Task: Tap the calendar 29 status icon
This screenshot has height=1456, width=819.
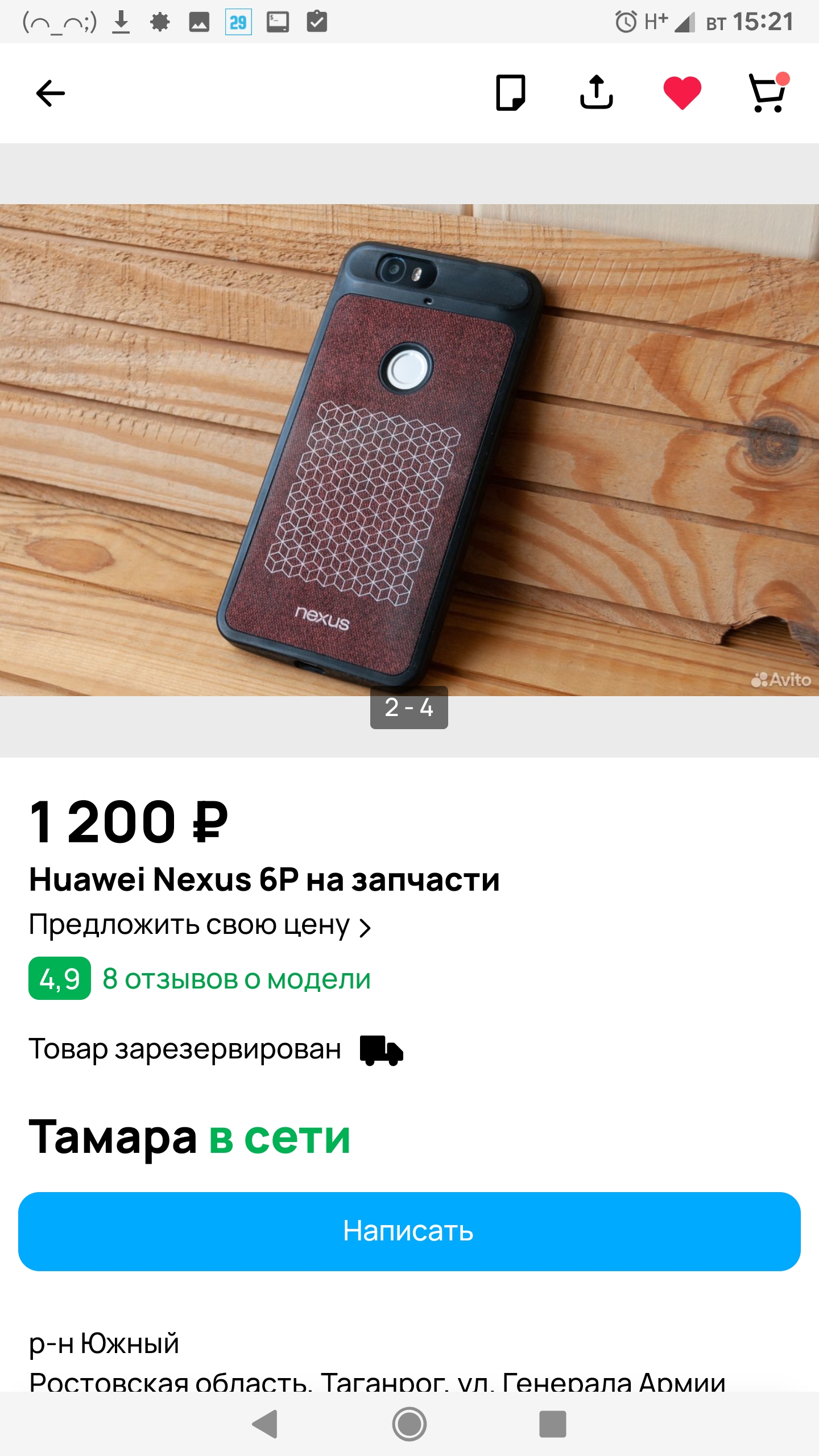Action: point(238,22)
